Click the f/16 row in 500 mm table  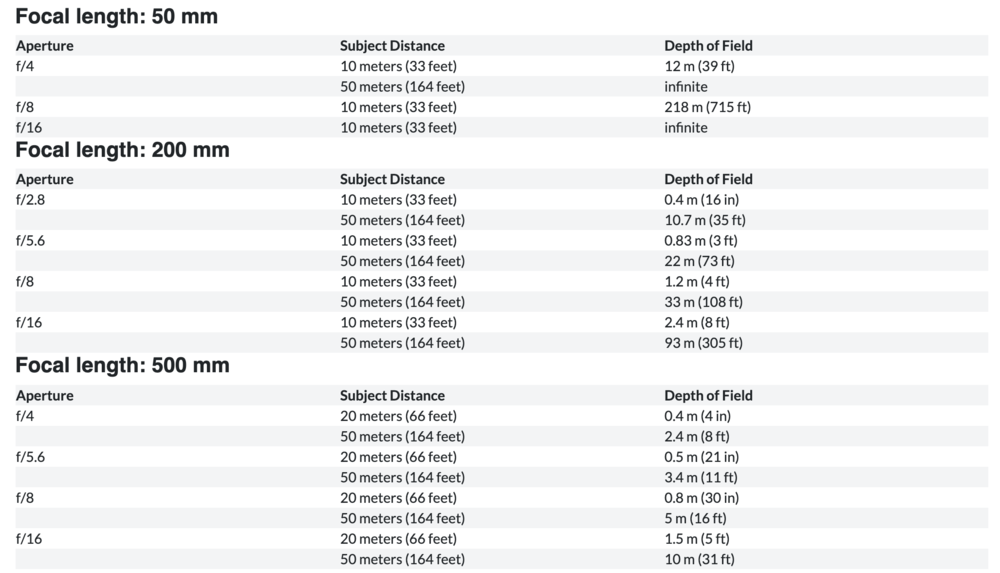(501, 539)
